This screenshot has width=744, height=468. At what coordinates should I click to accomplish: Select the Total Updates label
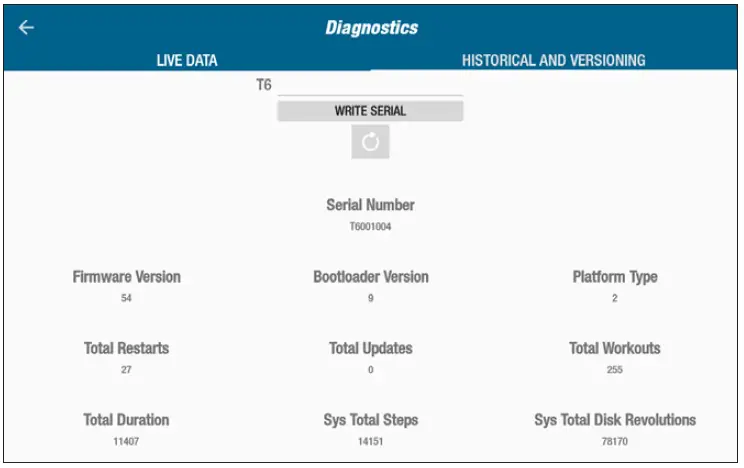370,349
